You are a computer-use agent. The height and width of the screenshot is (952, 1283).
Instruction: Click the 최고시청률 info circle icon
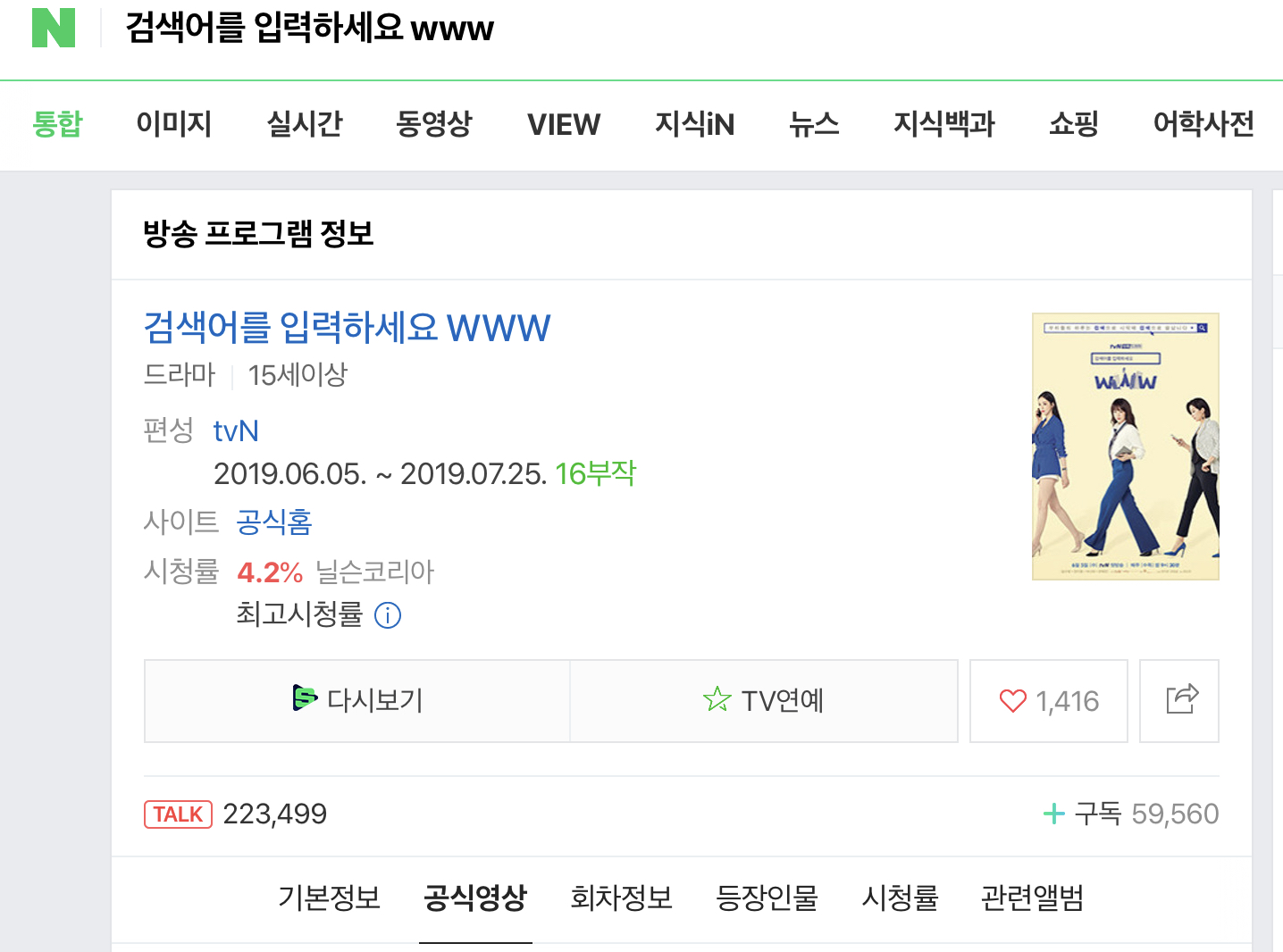[x=388, y=615]
